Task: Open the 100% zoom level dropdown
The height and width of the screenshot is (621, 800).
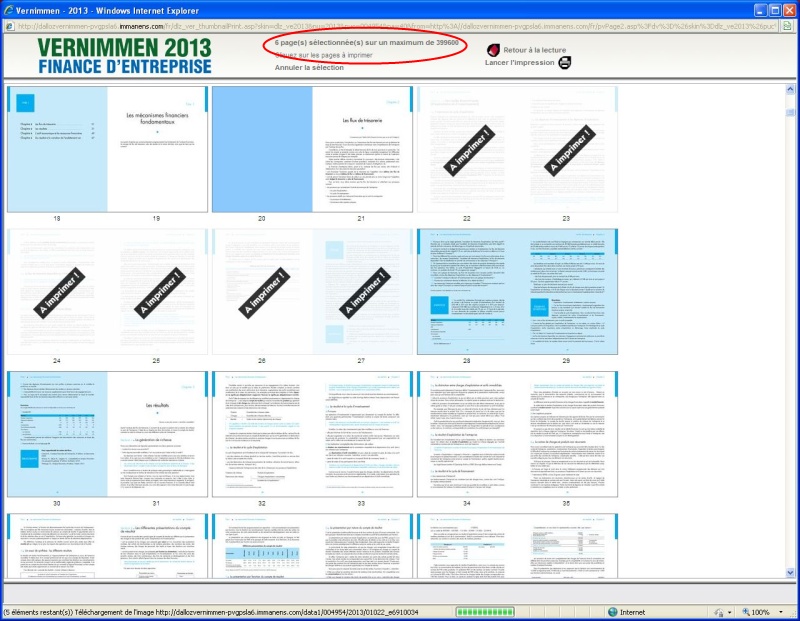Action: (x=781, y=612)
